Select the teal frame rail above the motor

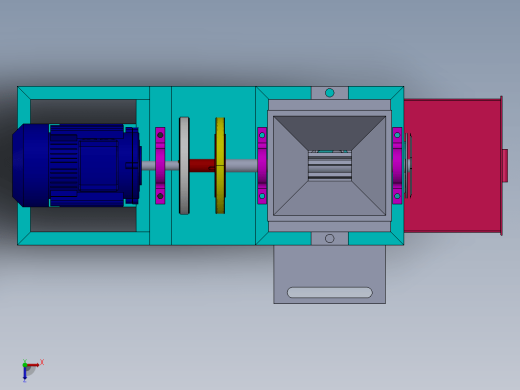pyautogui.click(x=83, y=93)
